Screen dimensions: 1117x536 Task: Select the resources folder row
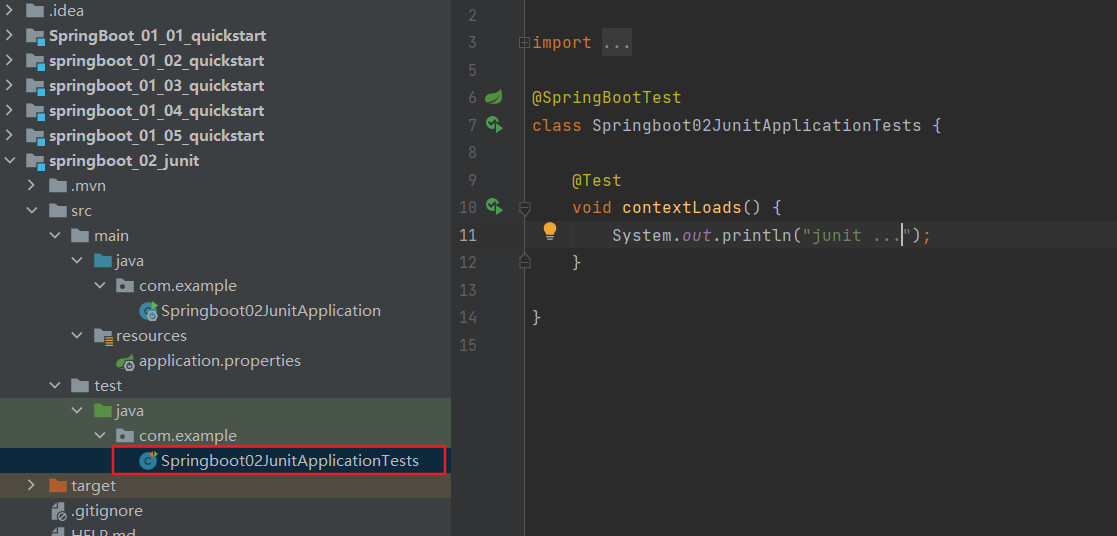click(225, 336)
